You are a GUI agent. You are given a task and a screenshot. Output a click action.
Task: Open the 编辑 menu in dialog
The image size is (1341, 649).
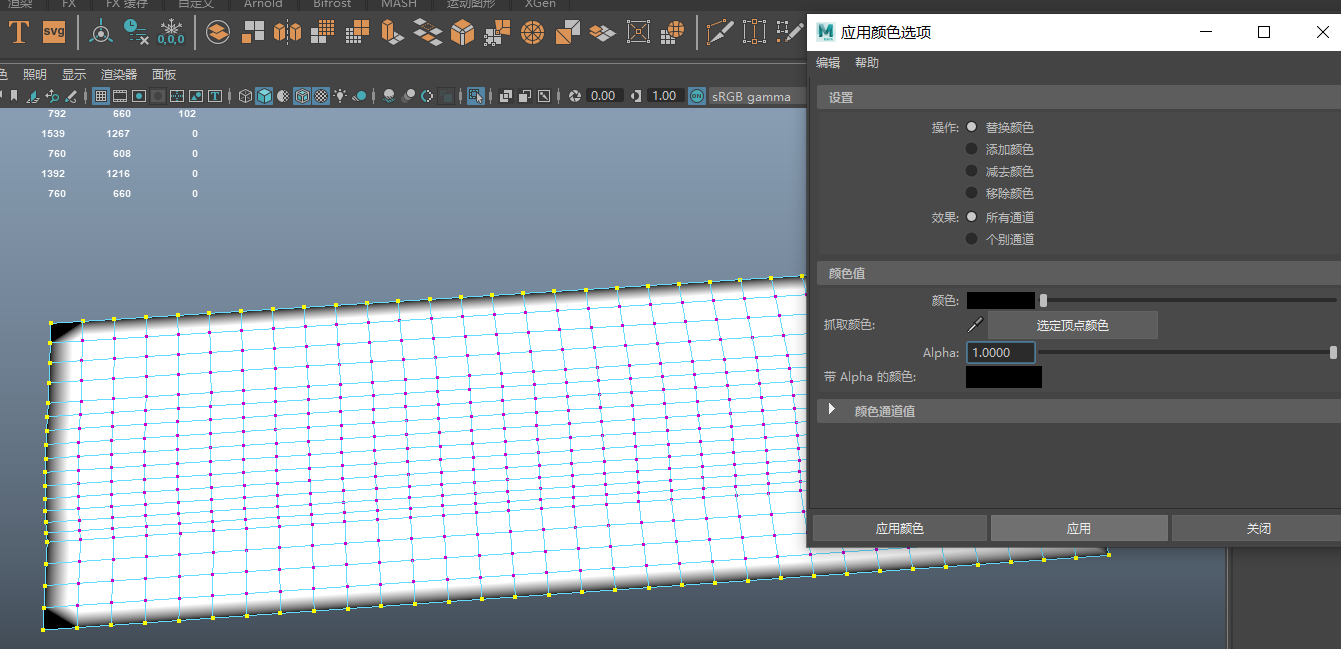828,63
